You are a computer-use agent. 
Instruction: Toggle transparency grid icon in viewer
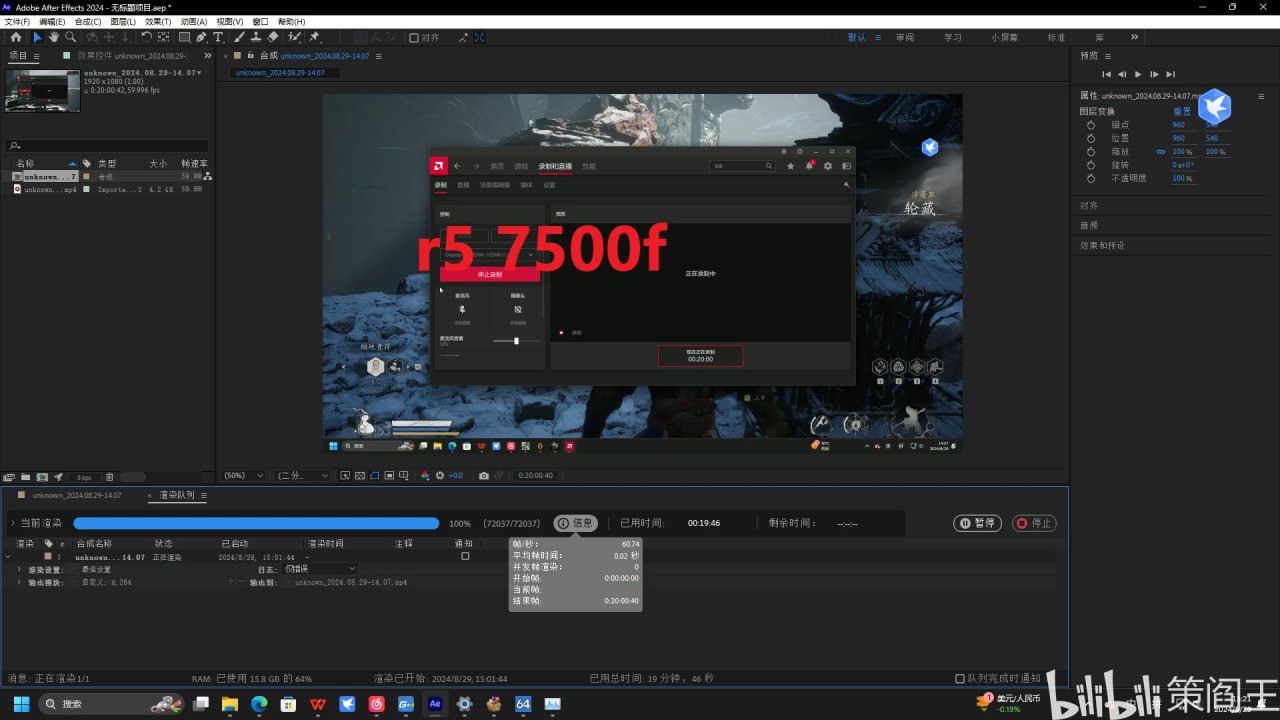(x=360, y=476)
